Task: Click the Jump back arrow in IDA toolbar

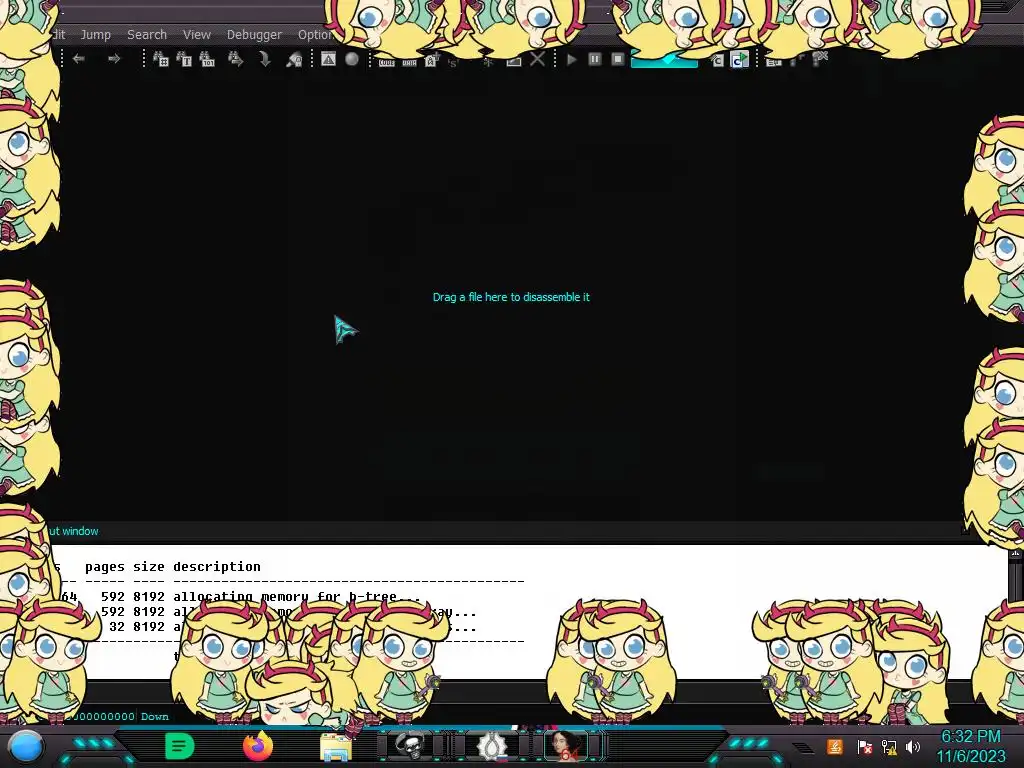Action: click(x=78, y=59)
